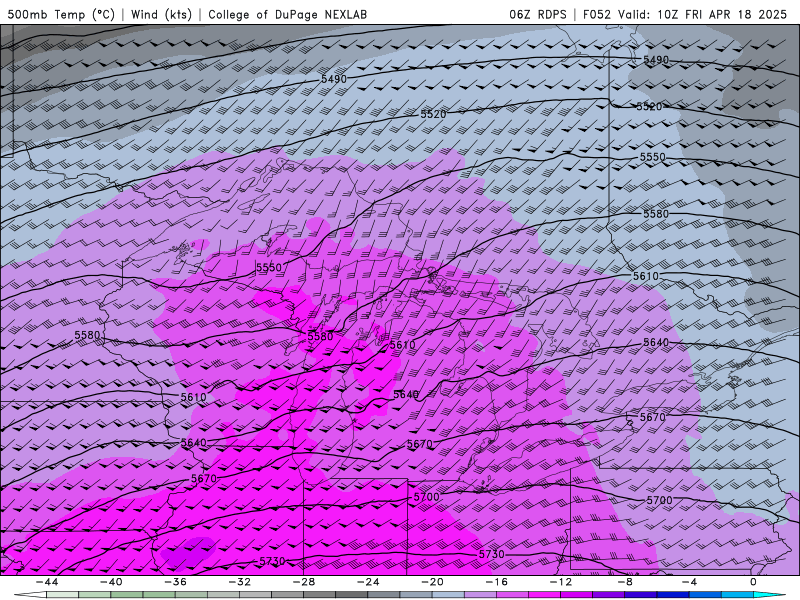Click the "F052" forecast hour text
This screenshot has width=800, height=600.
point(596,14)
